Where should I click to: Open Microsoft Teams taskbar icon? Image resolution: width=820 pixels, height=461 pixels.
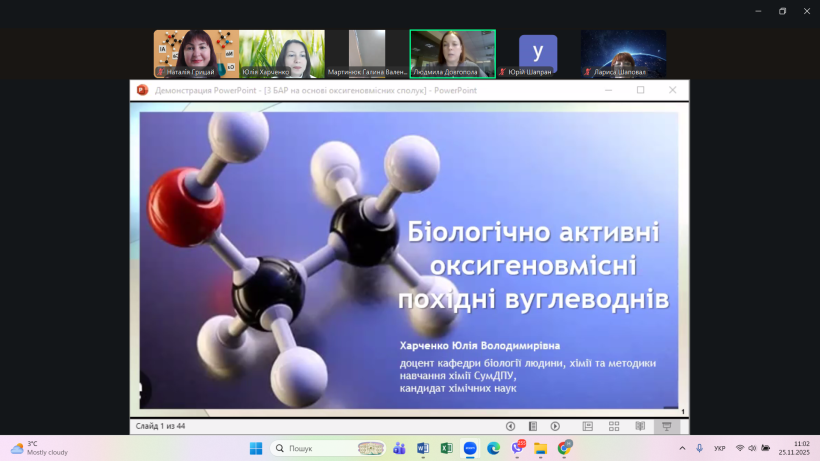point(399,448)
